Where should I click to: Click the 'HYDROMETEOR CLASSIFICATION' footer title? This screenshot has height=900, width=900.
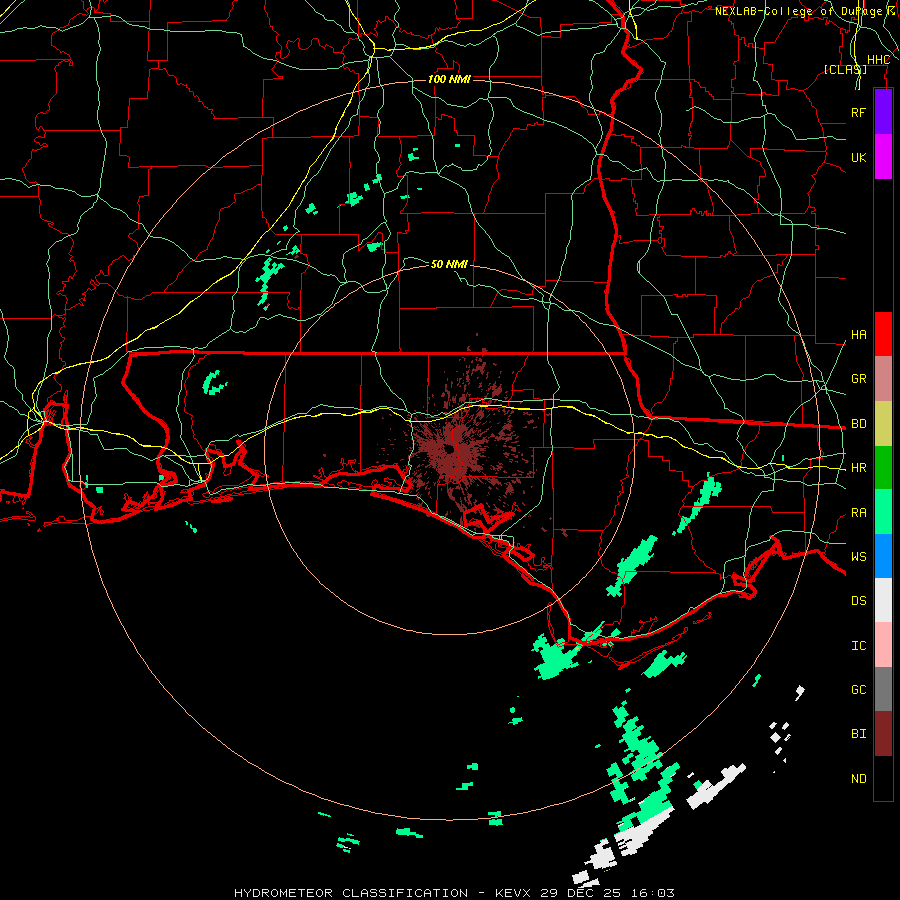point(351,893)
